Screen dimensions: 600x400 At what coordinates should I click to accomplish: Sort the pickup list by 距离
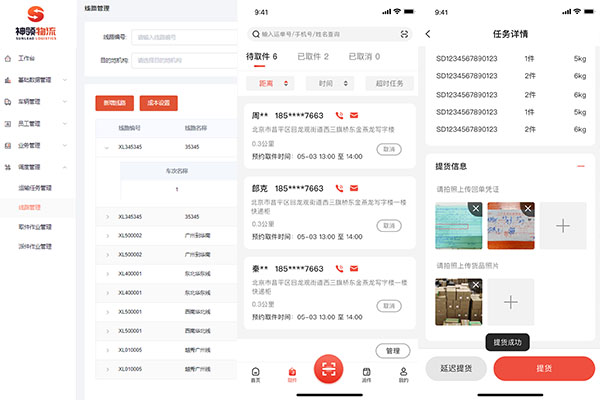[270, 83]
